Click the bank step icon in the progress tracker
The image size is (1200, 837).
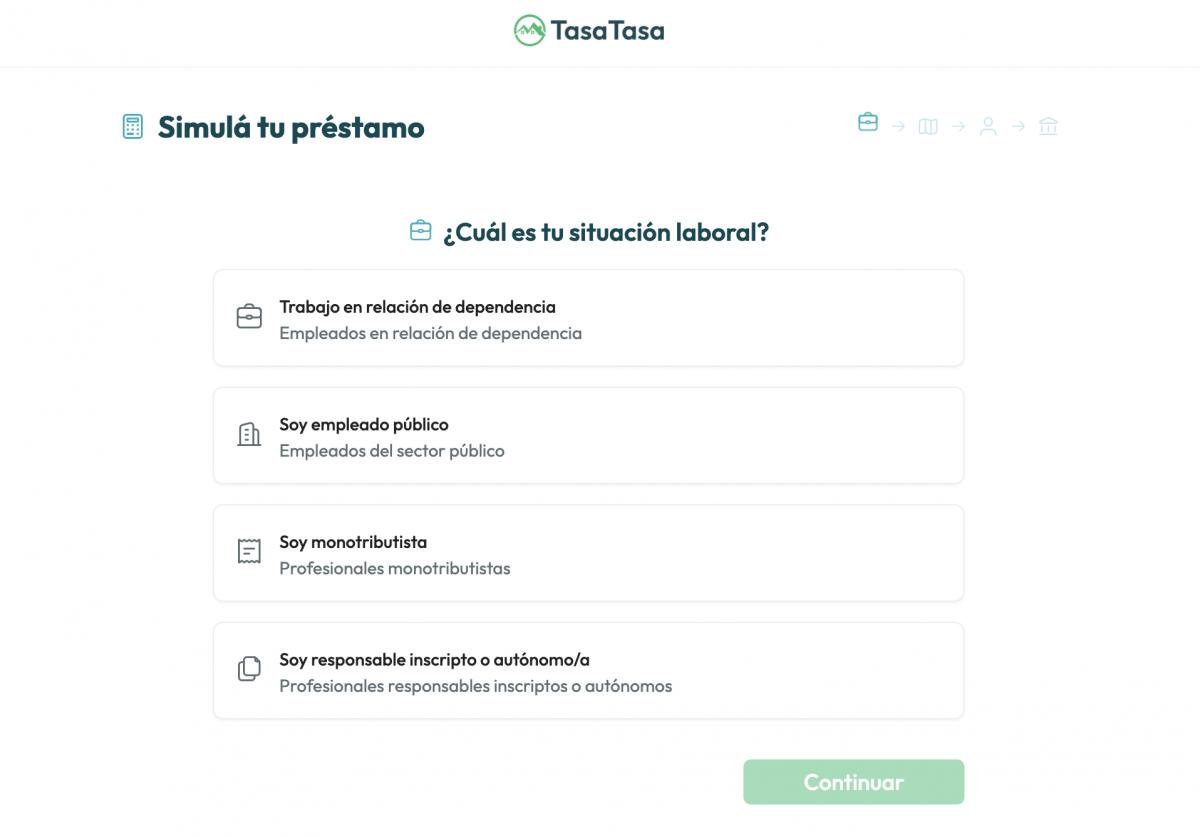click(1048, 127)
